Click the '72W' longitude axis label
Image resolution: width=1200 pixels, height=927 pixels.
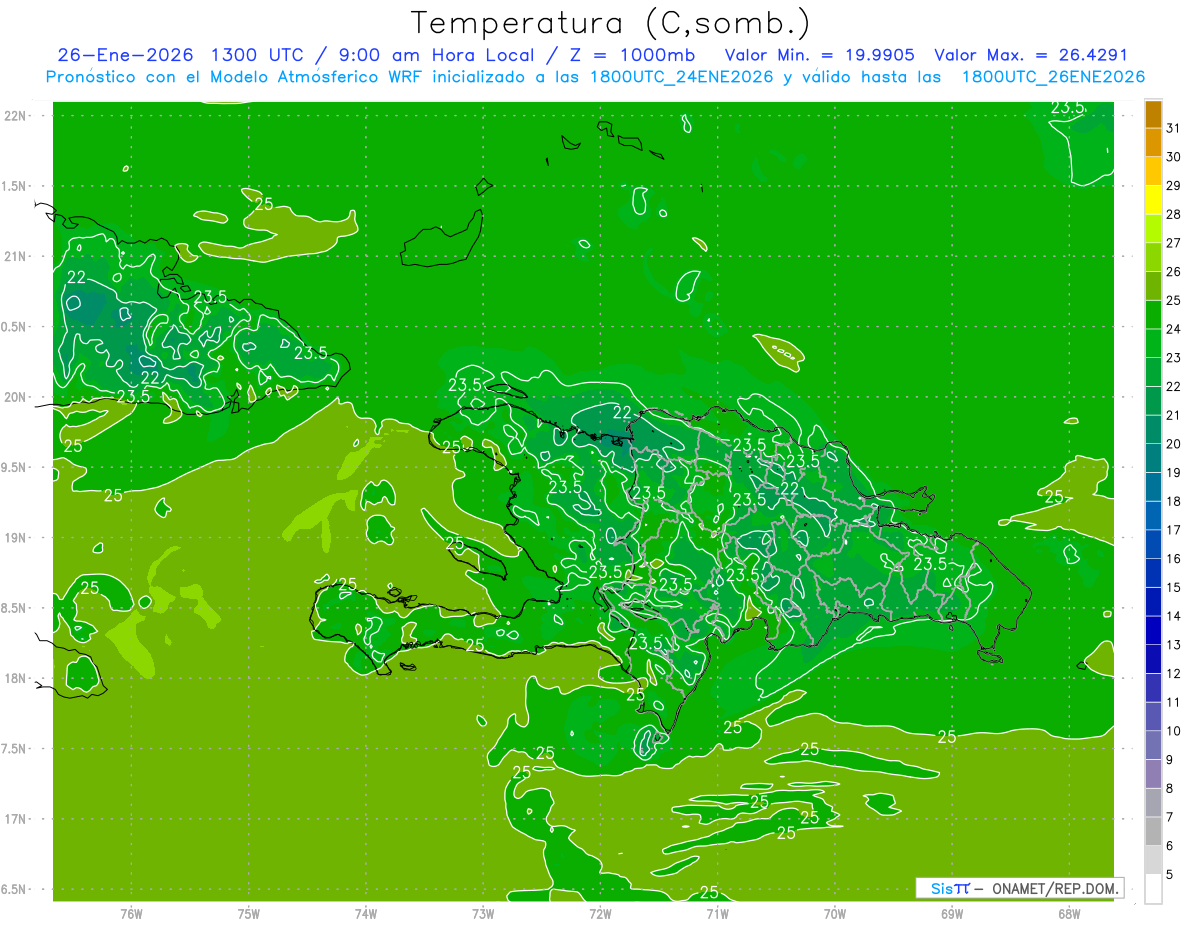tap(600, 914)
